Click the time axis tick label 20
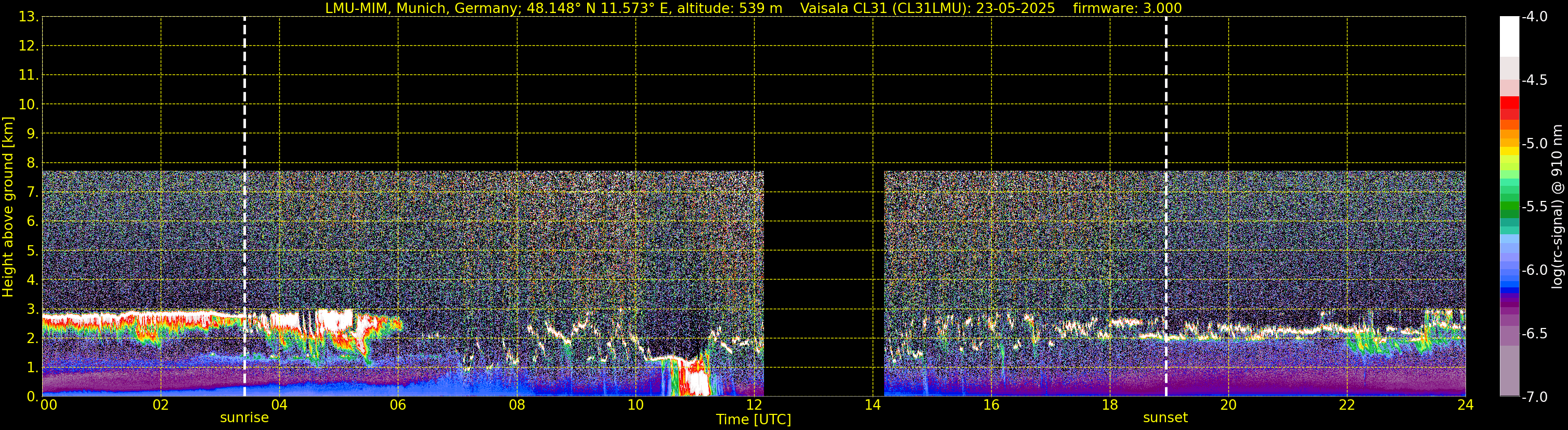The height and width of the screenshot is (430, 1568). 1228,405
